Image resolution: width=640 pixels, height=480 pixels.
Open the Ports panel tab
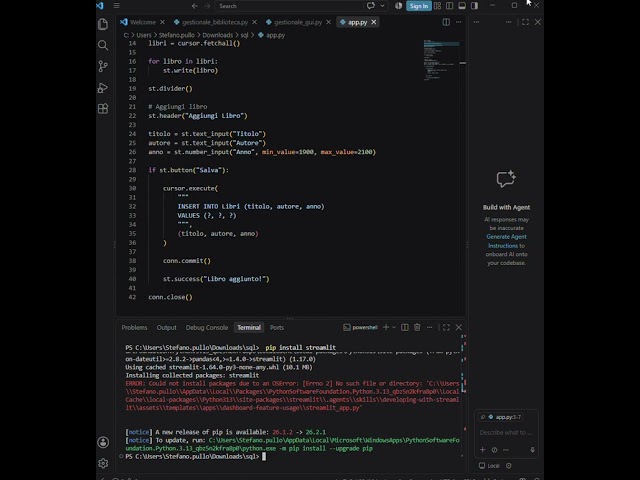tap(277, 328)
